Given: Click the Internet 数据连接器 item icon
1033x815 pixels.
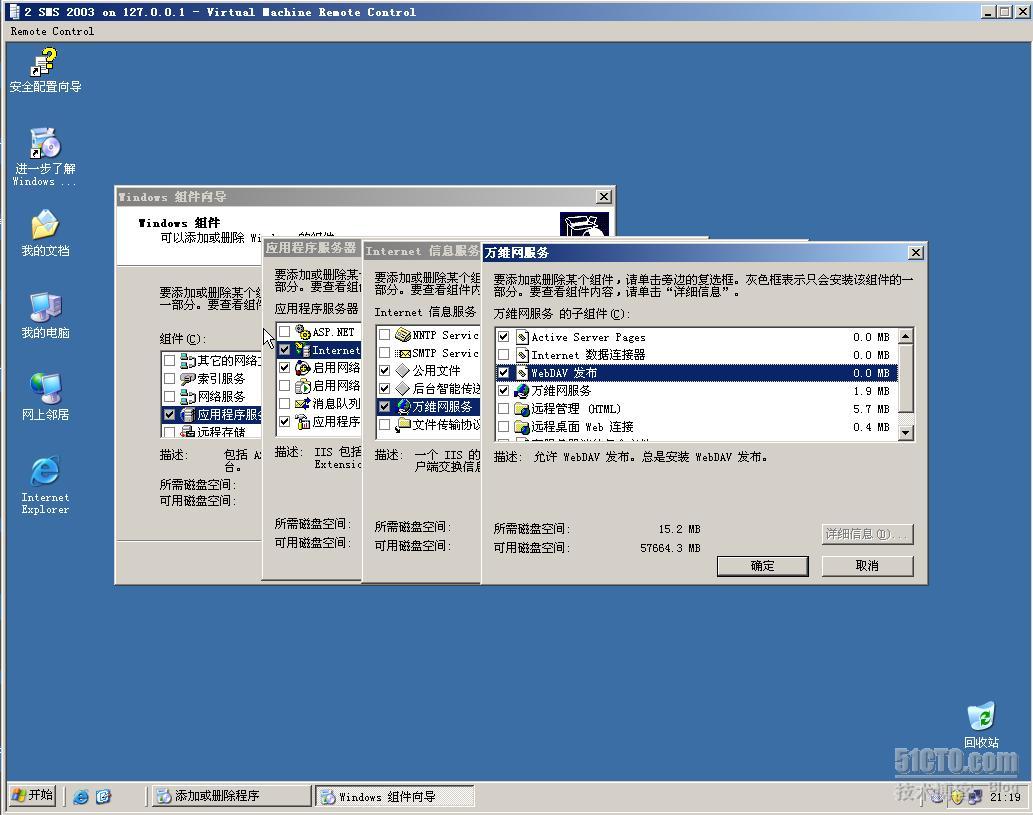Looking at the screenshot, I should (522, 355).
